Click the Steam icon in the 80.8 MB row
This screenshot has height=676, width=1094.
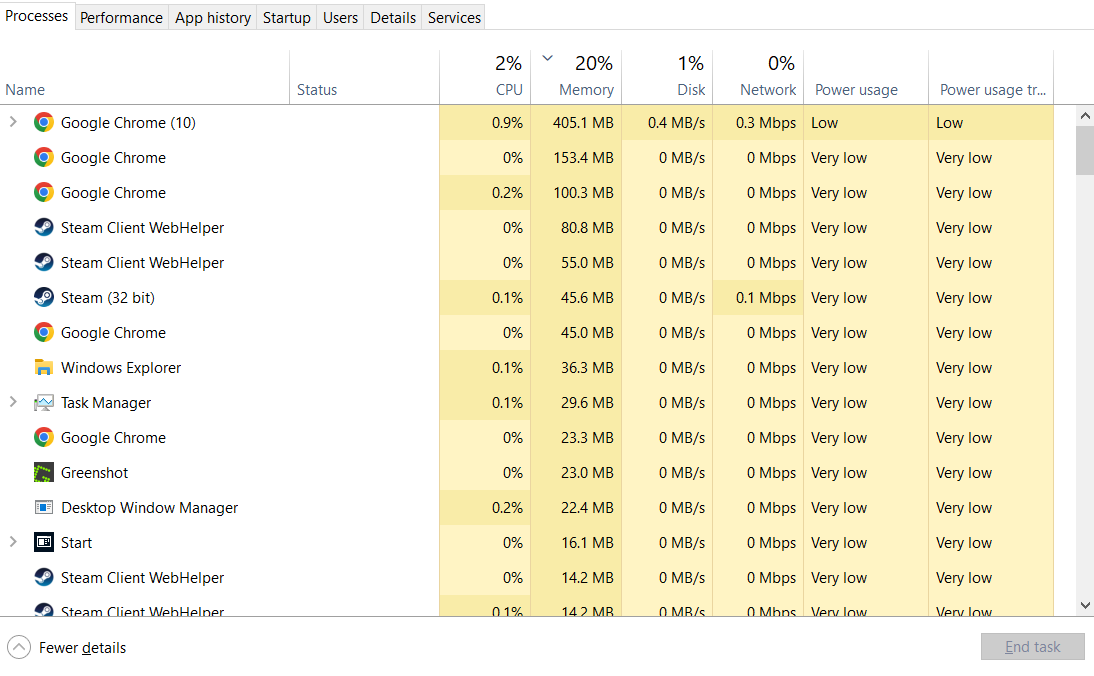[x=44, y=227]
